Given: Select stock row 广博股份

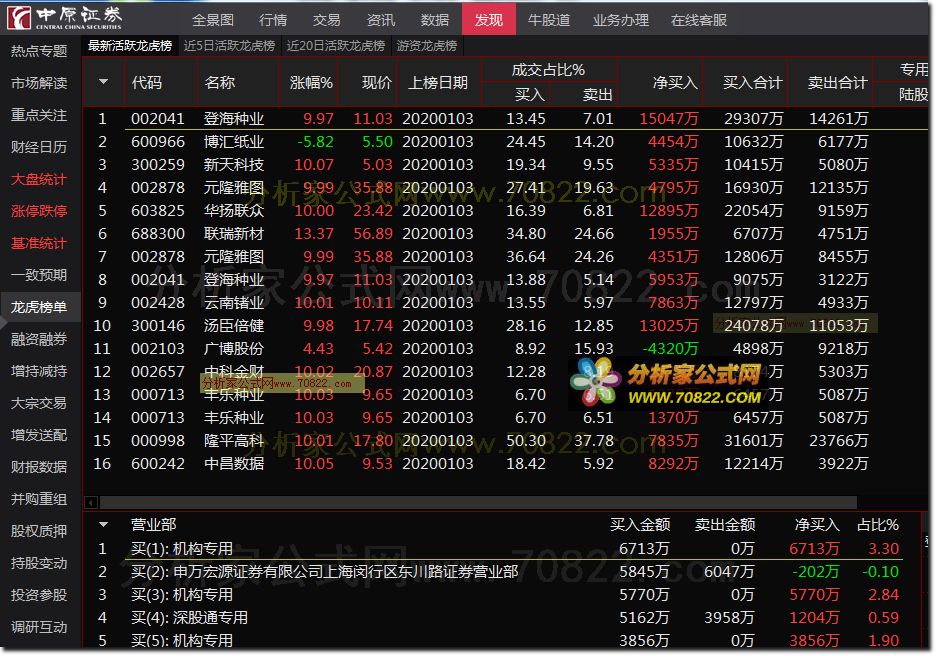Looking at the screenshot, I should coord(506,348).
